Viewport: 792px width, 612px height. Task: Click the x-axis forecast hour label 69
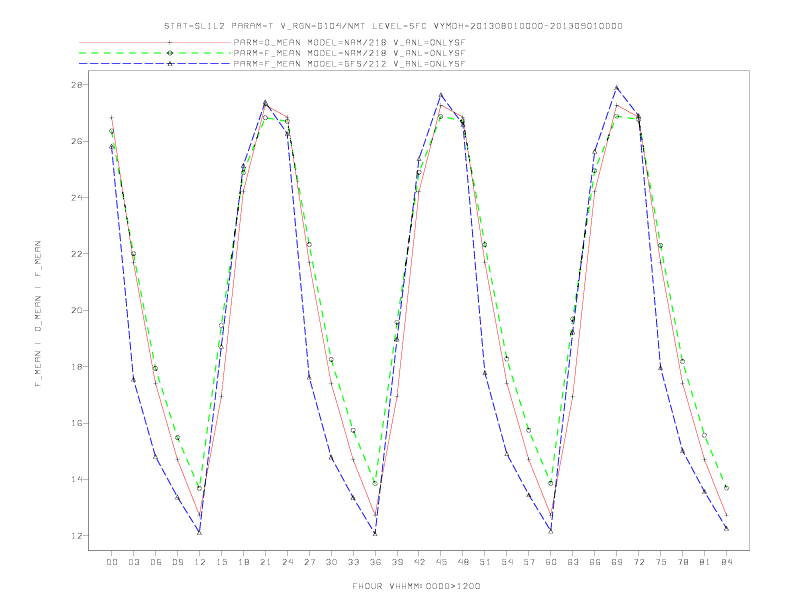coord(617,562)
